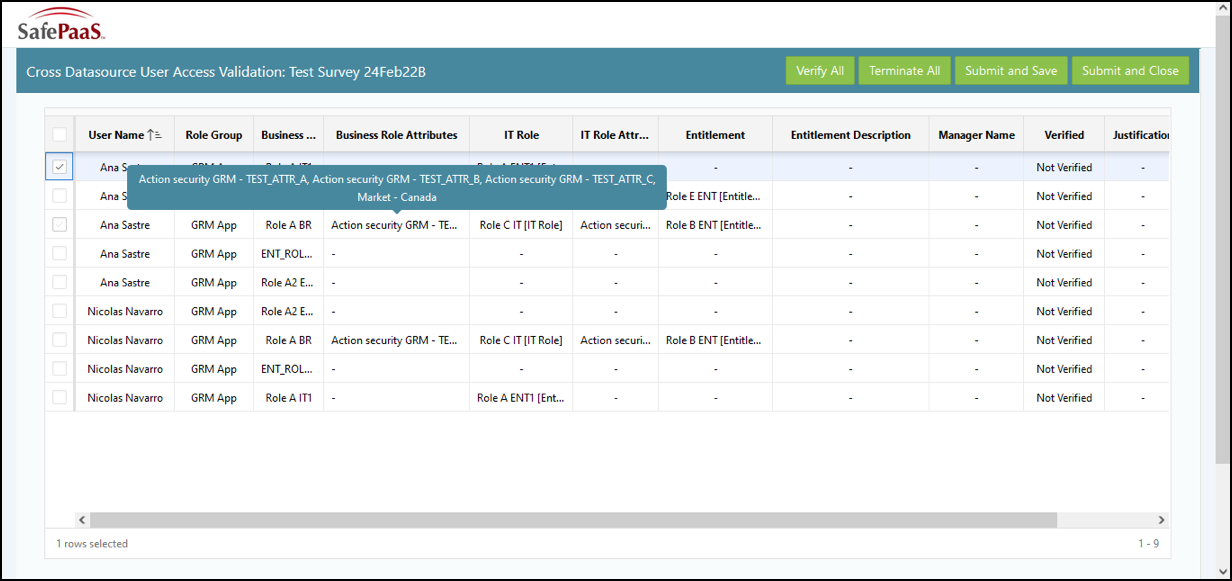The height and width of the screenshot is (581, 1232).
Task: Click the Manager Name column header
Action: 976,135
